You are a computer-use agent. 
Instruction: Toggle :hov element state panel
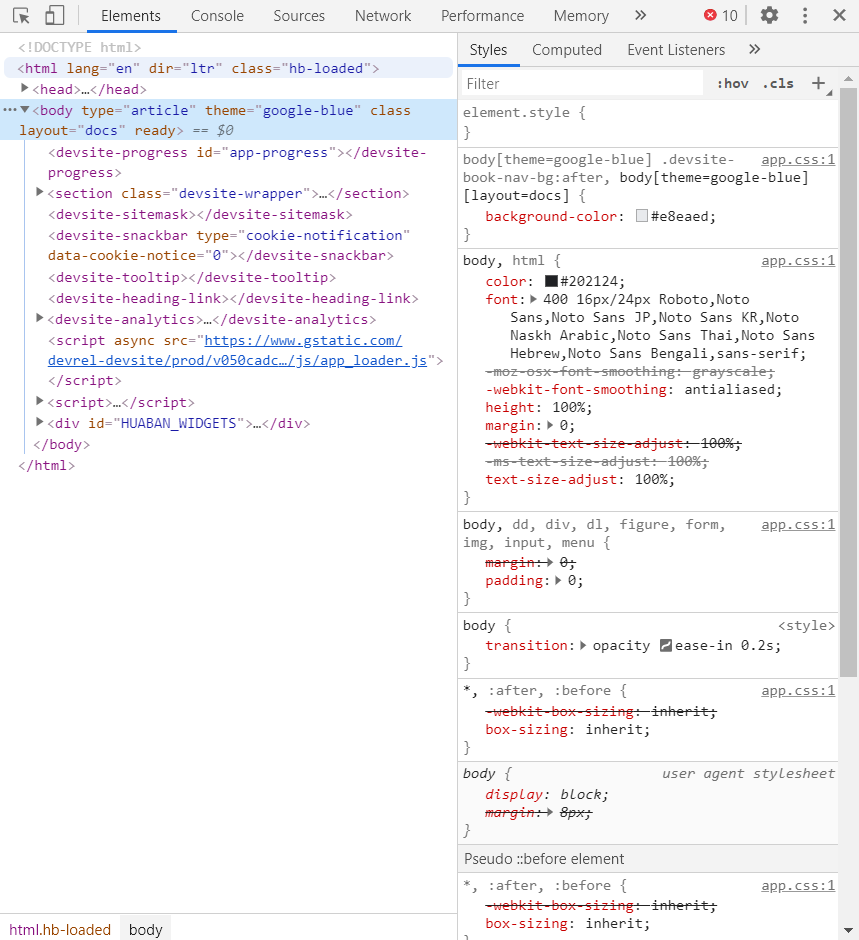point(733,84)
